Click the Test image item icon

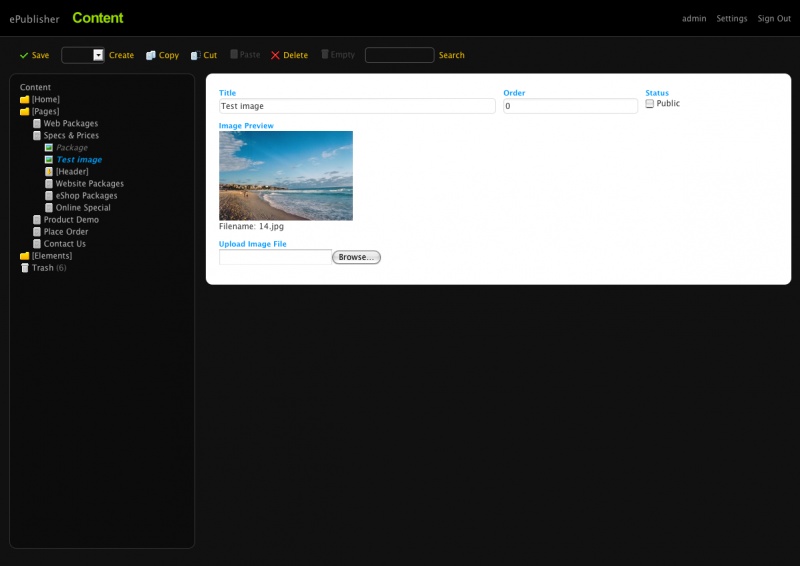click(x=49, y=160)
